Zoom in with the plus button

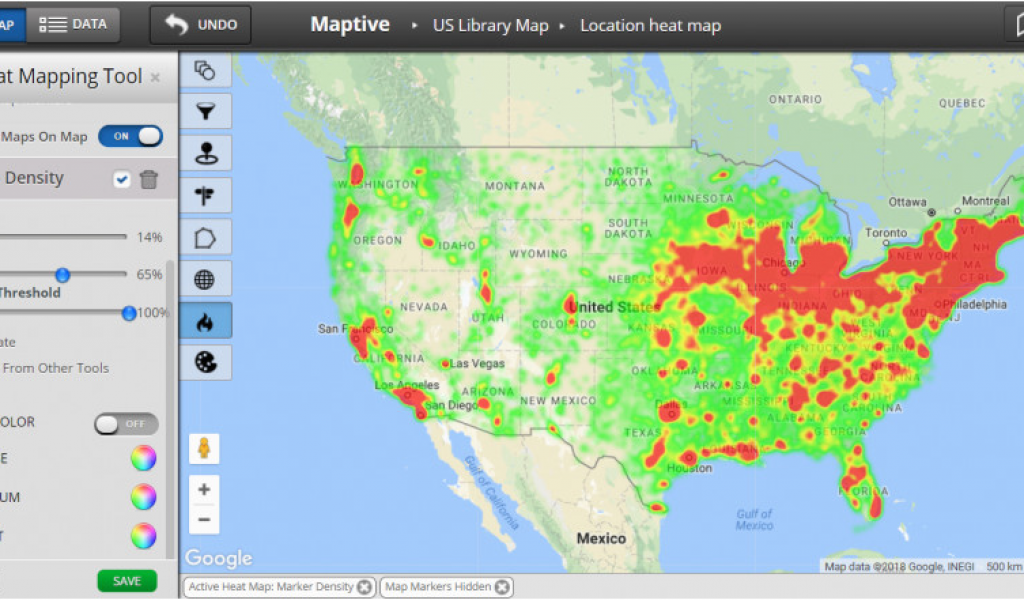pyautogui.click(x=204, y=489)
